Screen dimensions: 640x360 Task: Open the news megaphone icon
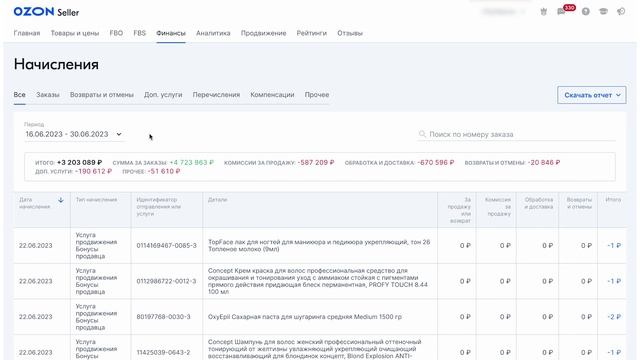tap(621, 11)
